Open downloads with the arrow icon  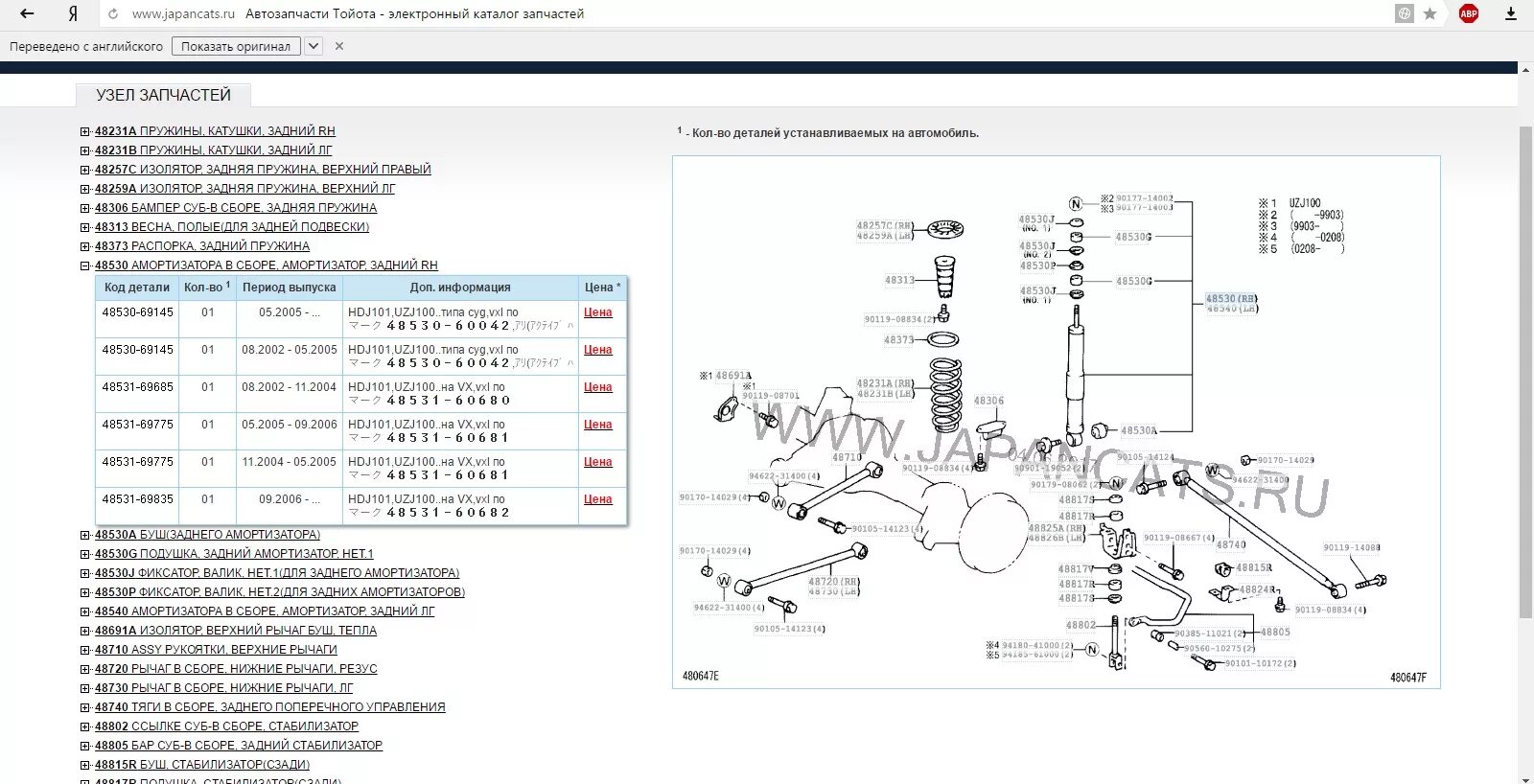click(1511, 13)
